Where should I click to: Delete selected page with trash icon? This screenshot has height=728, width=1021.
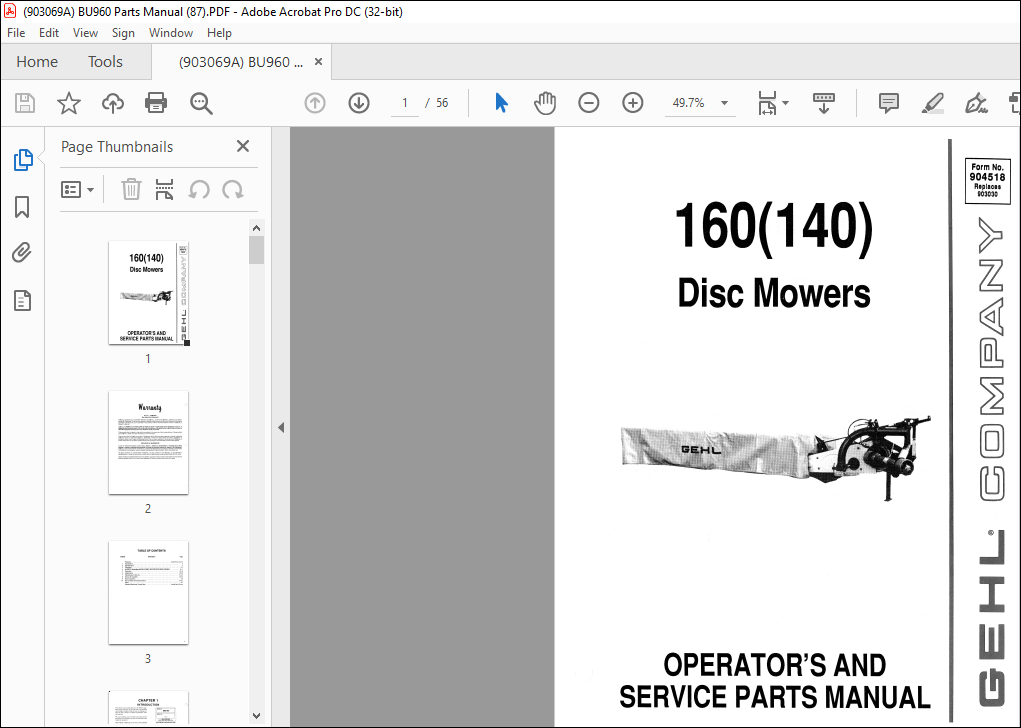[131, 189]
